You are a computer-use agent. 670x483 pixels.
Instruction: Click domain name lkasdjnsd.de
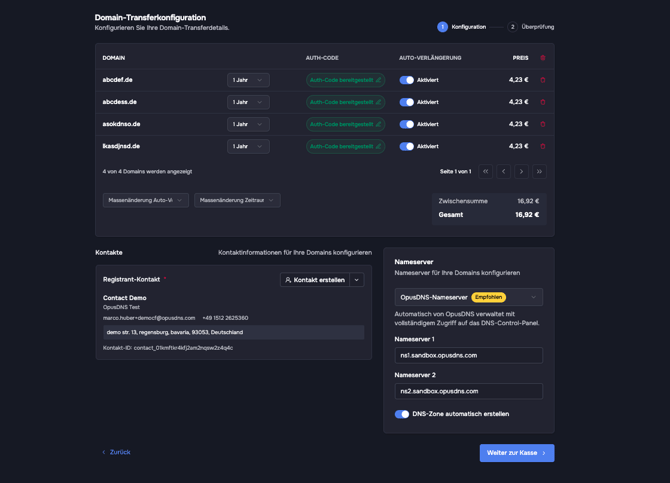click(x=121, y=146)
